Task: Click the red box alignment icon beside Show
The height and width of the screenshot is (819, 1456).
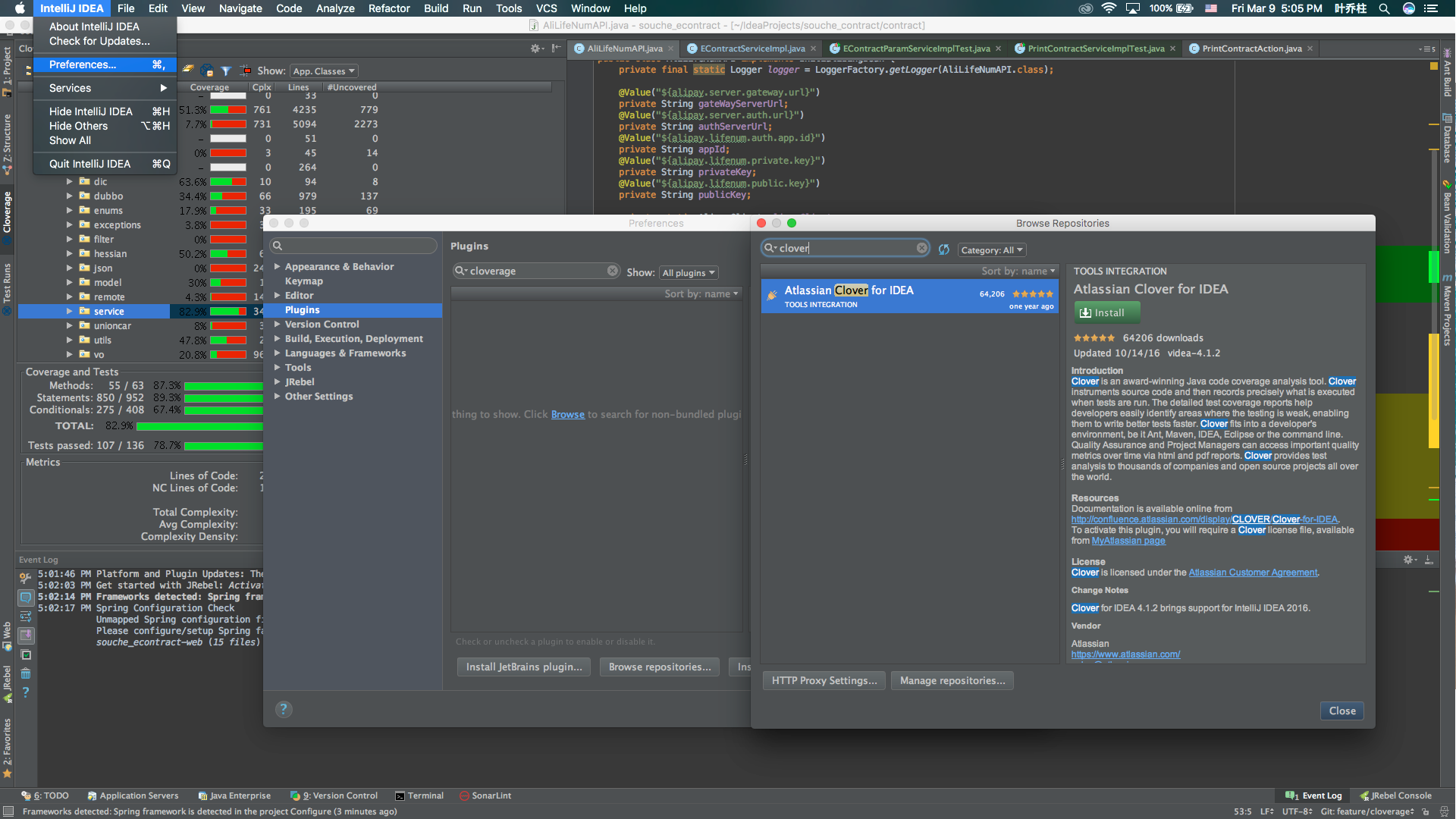Action: [x=245, y=71]
